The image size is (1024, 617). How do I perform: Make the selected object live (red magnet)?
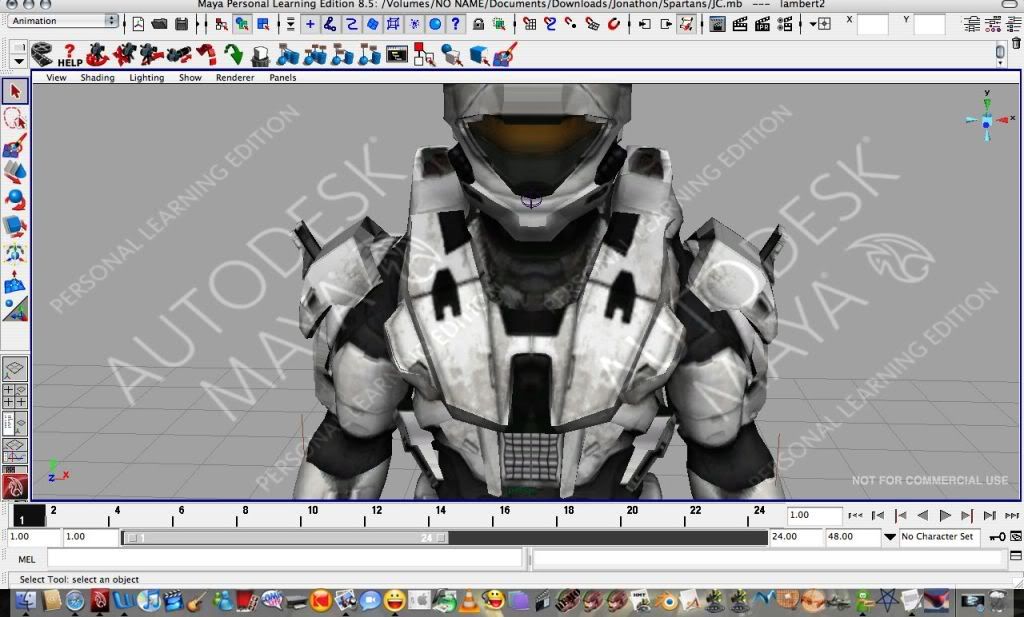pos(613,24)
